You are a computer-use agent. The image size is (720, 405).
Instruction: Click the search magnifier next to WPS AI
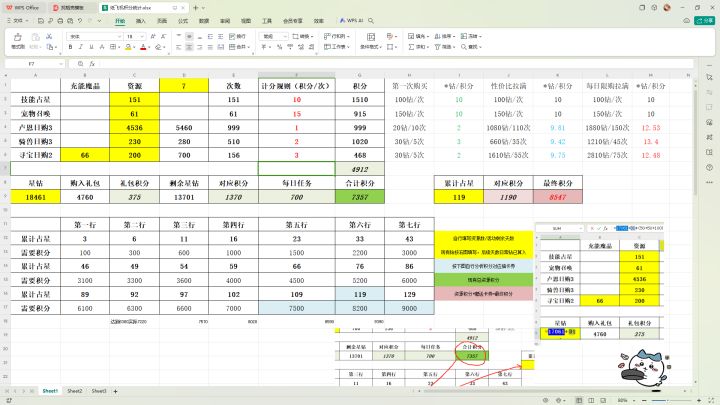pyautogui.click(x=371, y=21)
